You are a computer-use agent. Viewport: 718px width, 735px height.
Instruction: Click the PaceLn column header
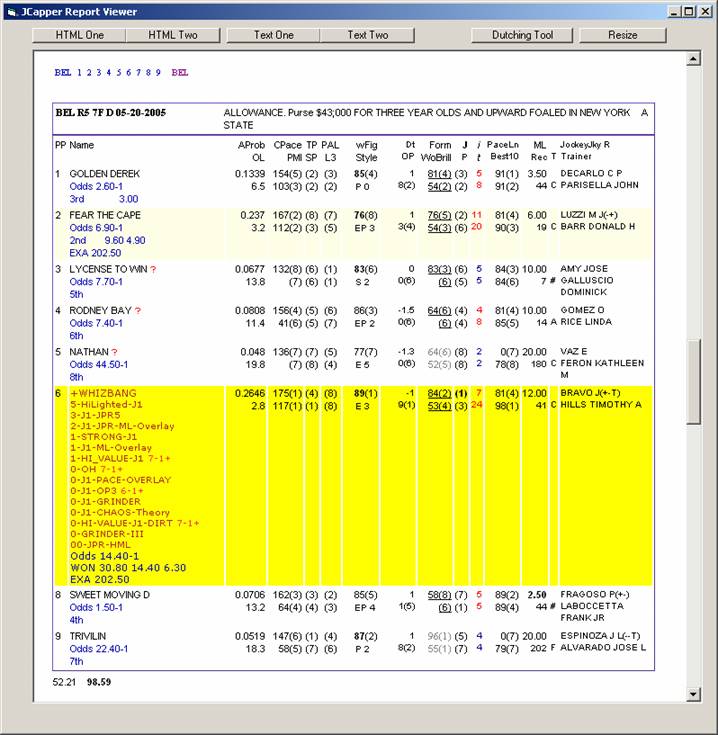pyautogui.click(x=502, y=145)
